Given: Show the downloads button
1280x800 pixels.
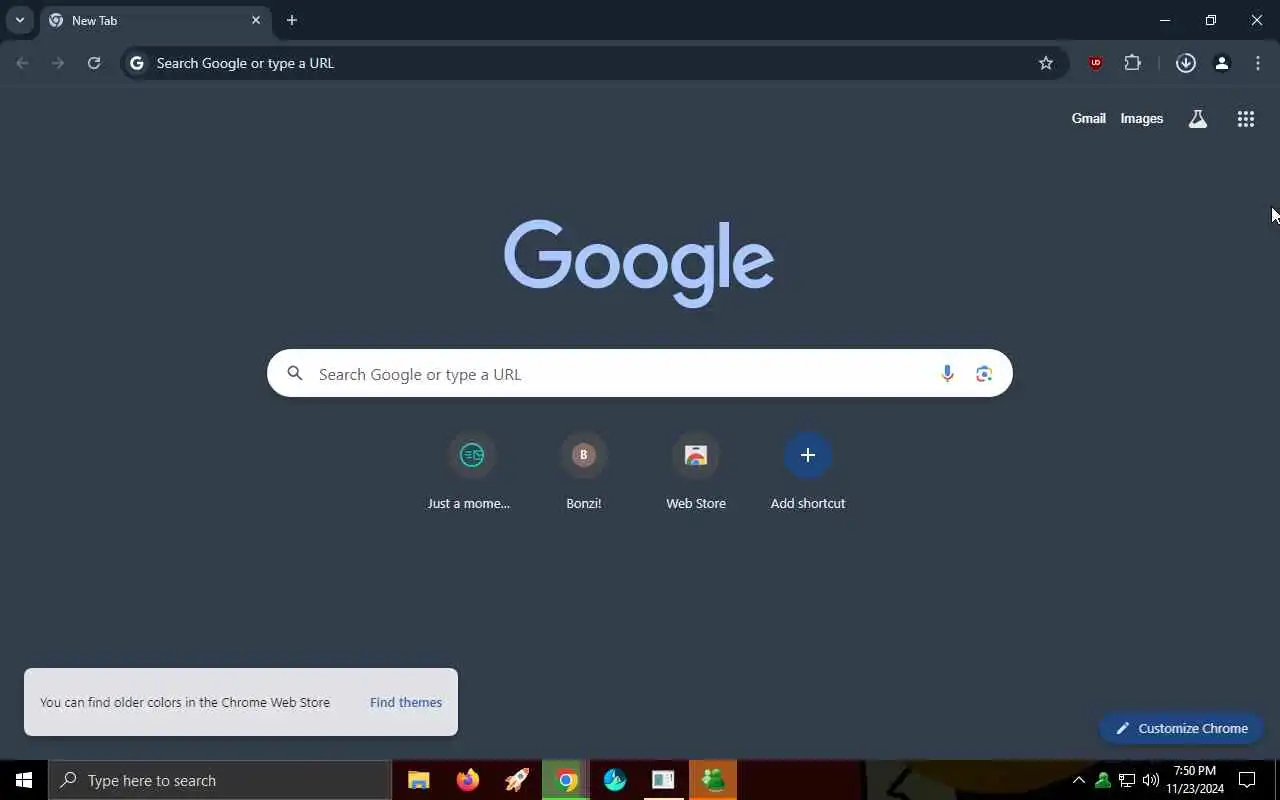Looking at the screenshot, I should pyautogui.click(x=1186, y=63).
